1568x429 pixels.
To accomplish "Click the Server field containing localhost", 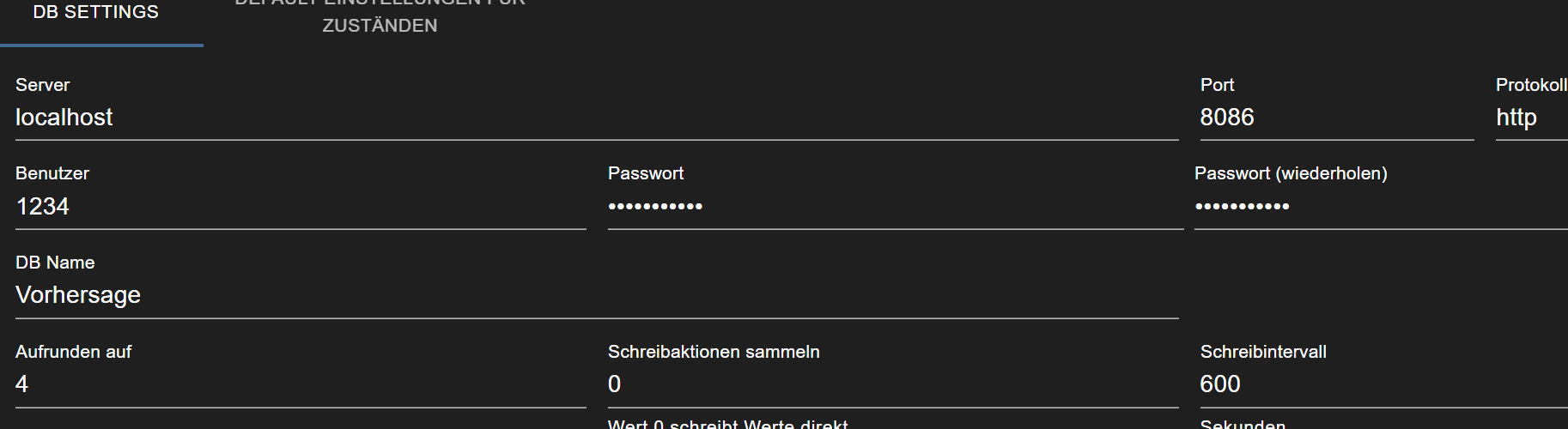I will pos(596,118).
